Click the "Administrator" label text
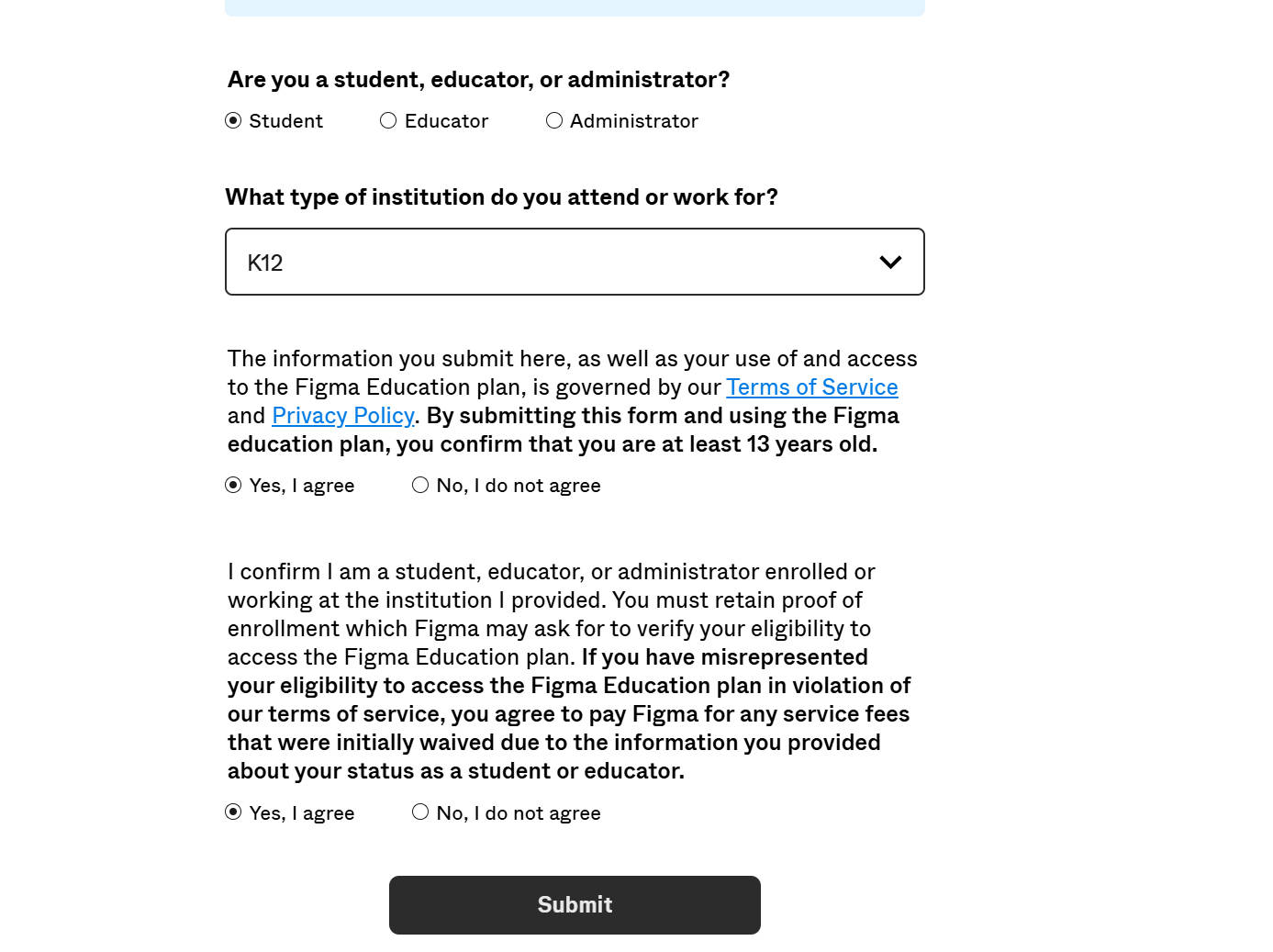The width and height of the screenshot is (1273, 952). 633,121
